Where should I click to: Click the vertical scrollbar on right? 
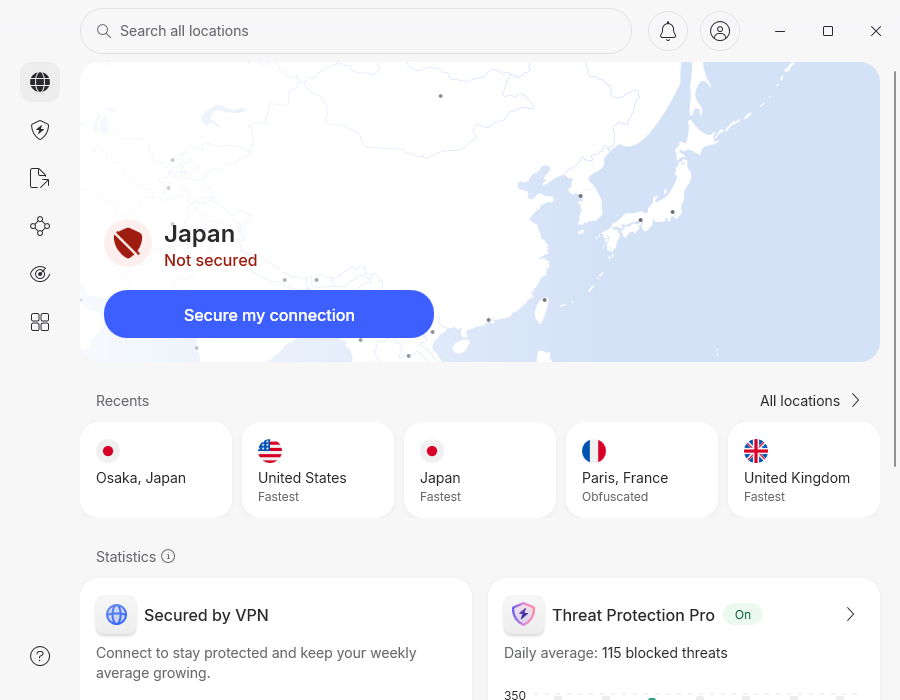[x=895, y=269]
